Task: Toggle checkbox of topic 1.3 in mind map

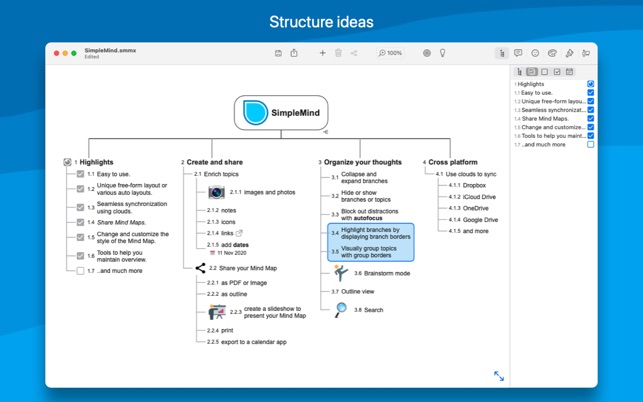Action: click(80, 207)
